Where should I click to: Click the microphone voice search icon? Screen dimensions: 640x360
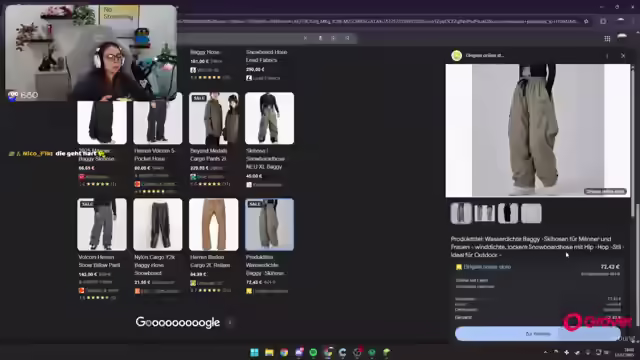pos(320,38)
